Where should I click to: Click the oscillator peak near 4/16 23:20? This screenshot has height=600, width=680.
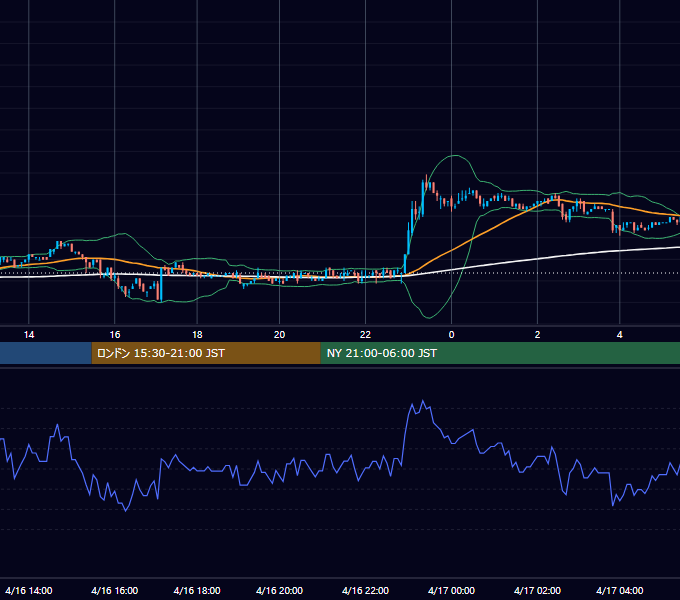[x=423, y=401]
